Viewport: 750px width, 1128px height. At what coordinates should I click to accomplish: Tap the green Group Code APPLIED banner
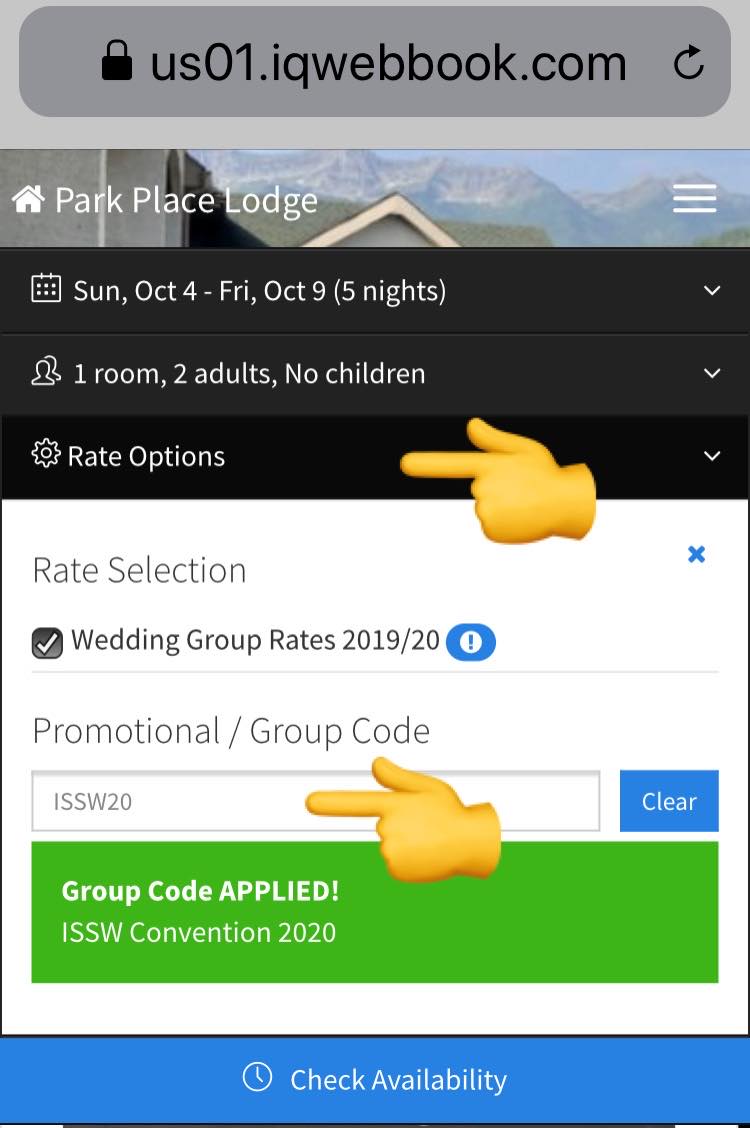click(375, 912)
